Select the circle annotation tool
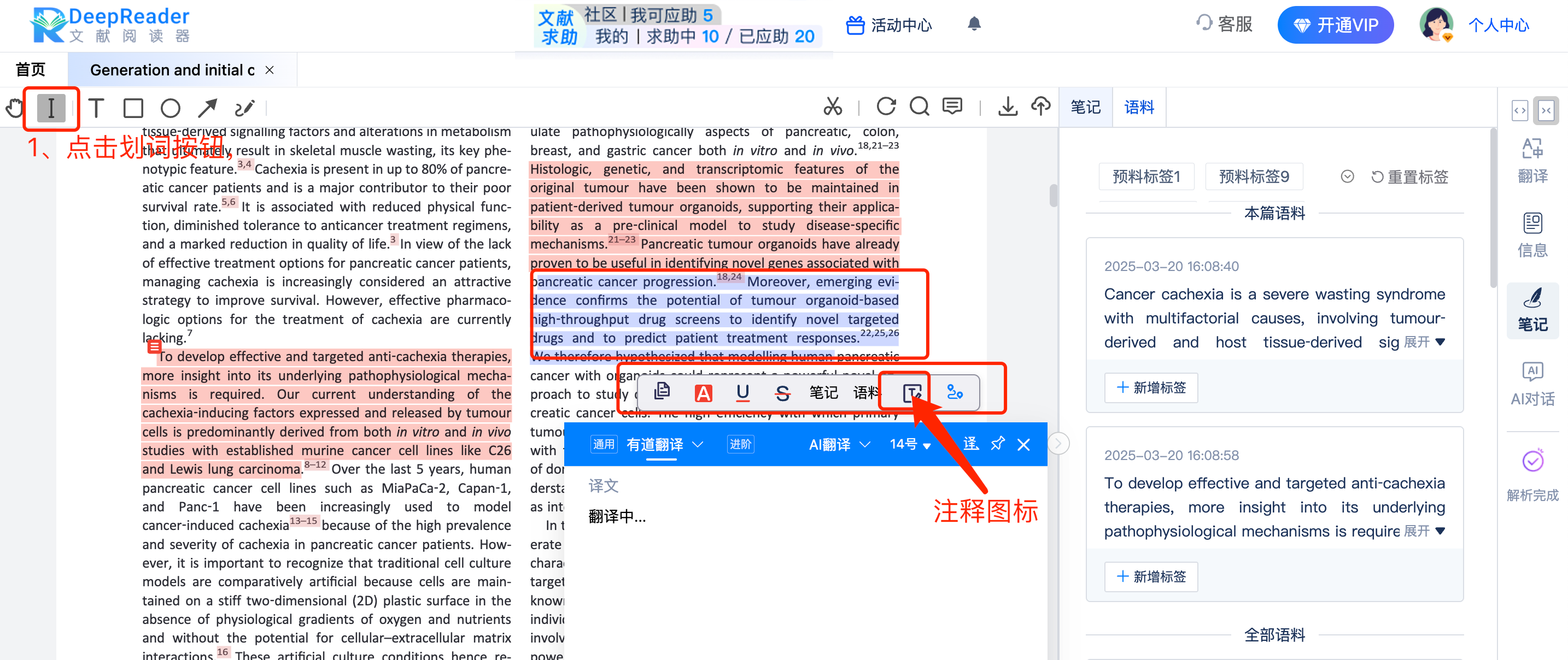 point(171,107)
